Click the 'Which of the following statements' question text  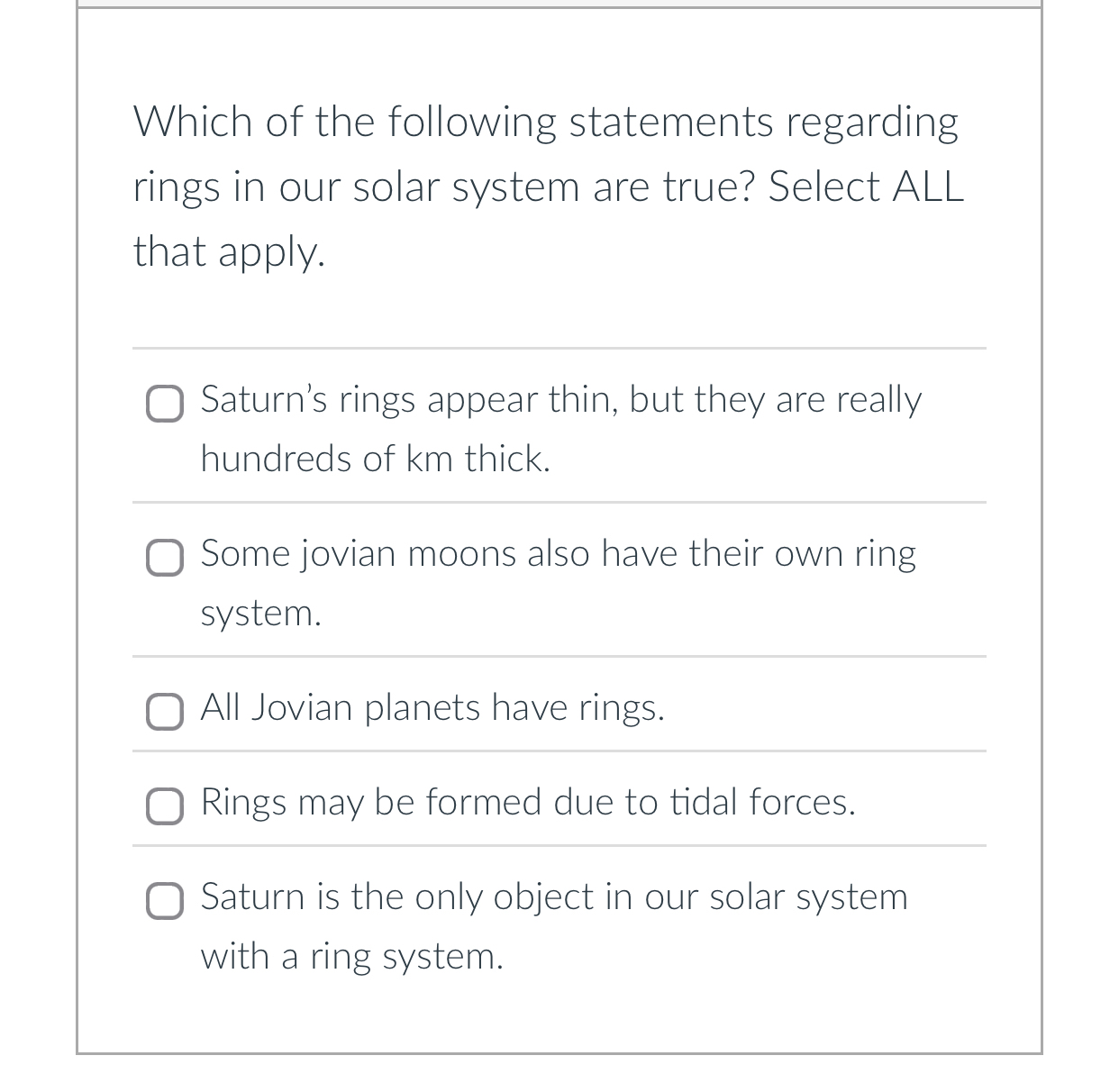pos(545,122)
